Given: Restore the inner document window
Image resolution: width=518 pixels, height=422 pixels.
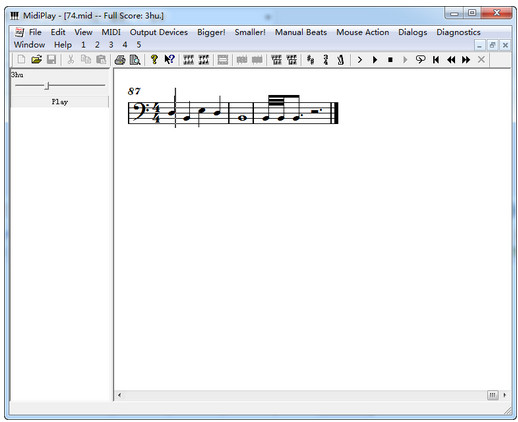Looking at the screenshot, I should [492, 45].
